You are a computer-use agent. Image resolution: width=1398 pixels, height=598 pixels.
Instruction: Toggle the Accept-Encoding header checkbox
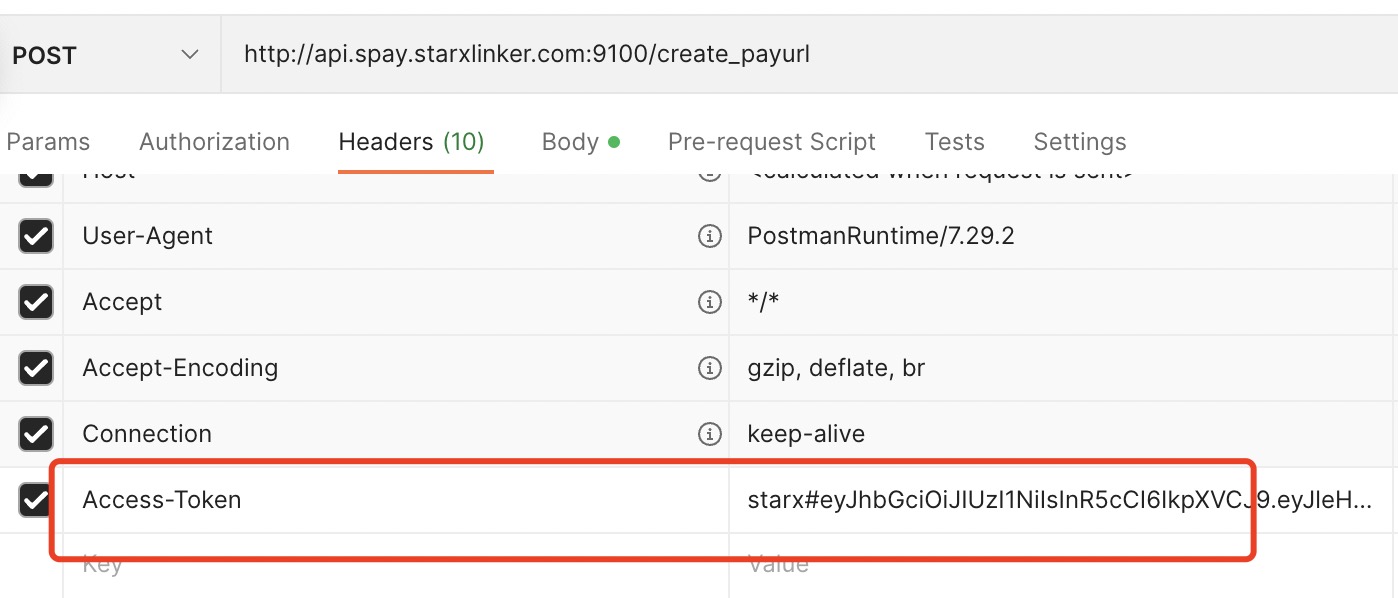tap(36, 368)
